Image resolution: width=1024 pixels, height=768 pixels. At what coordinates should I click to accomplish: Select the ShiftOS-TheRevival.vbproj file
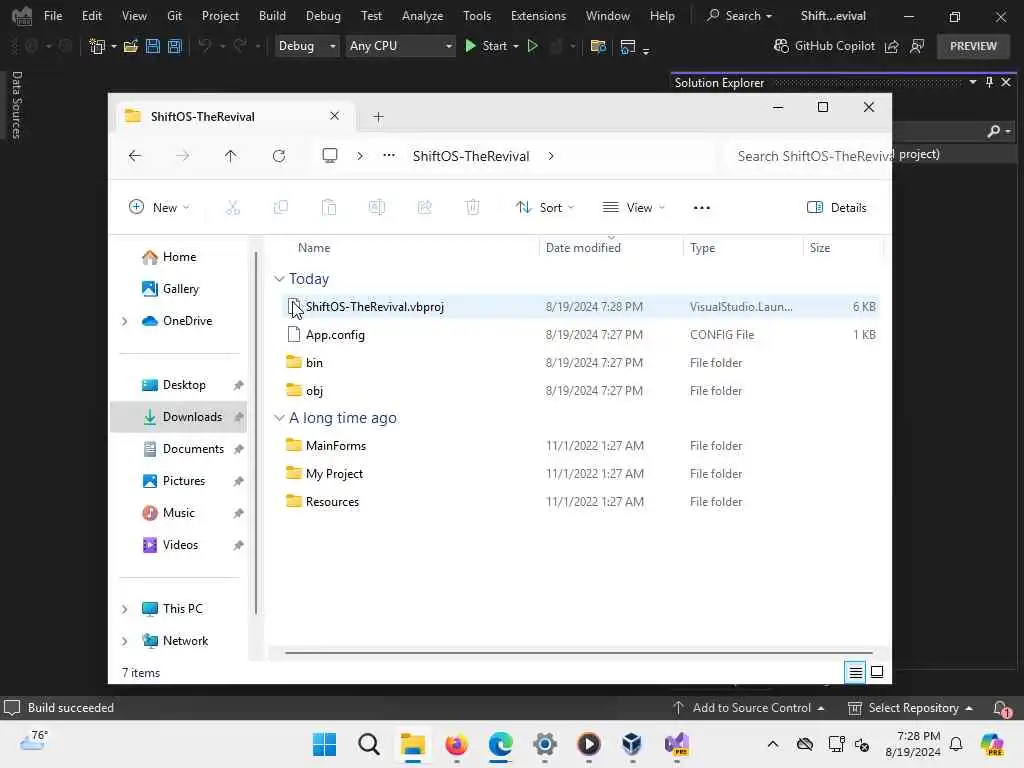tap(583, 307)
